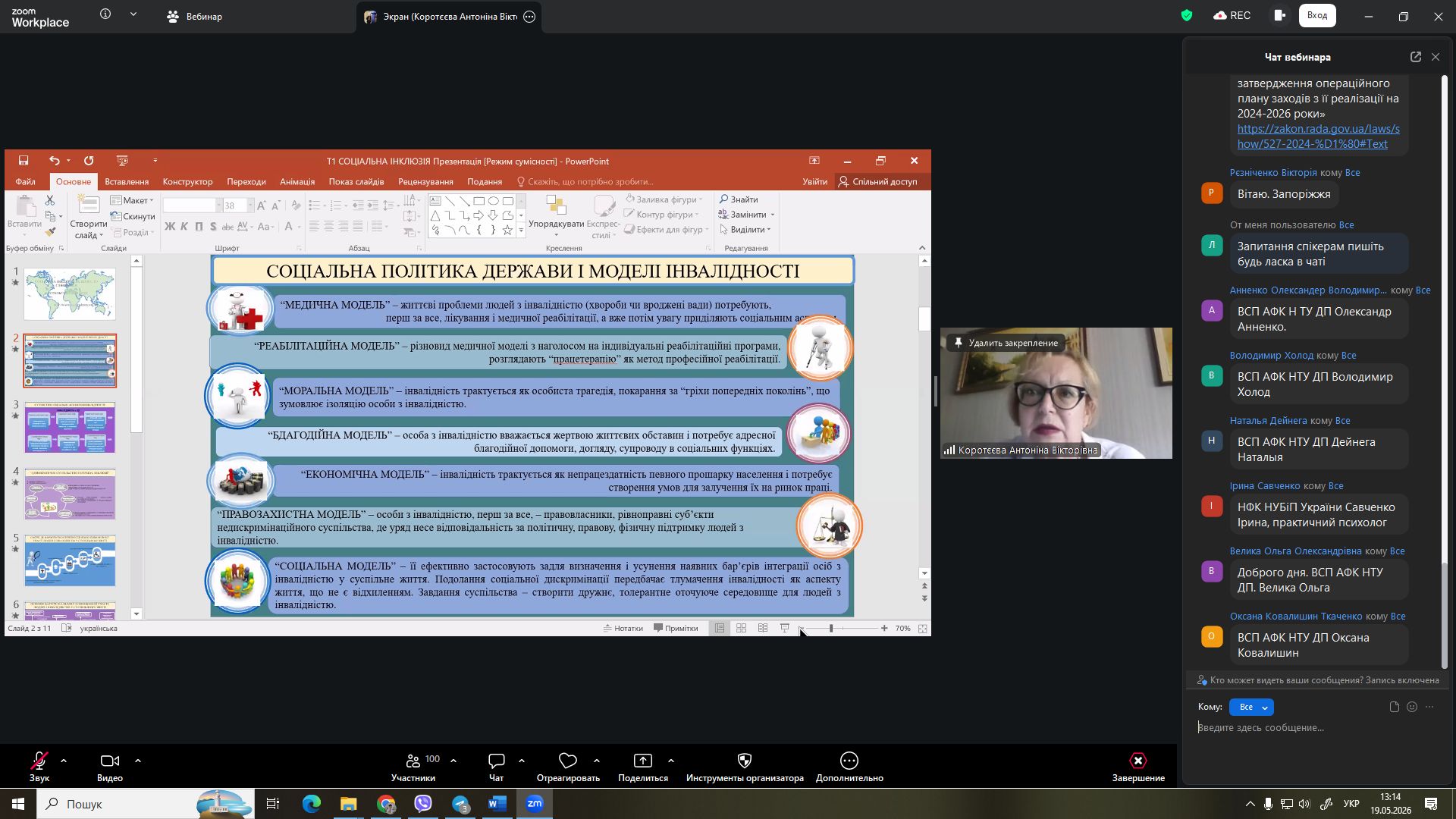Open Отреагировать reactions heart icon
Viewport: 1456px width, 819px height.
pos(568,761)
